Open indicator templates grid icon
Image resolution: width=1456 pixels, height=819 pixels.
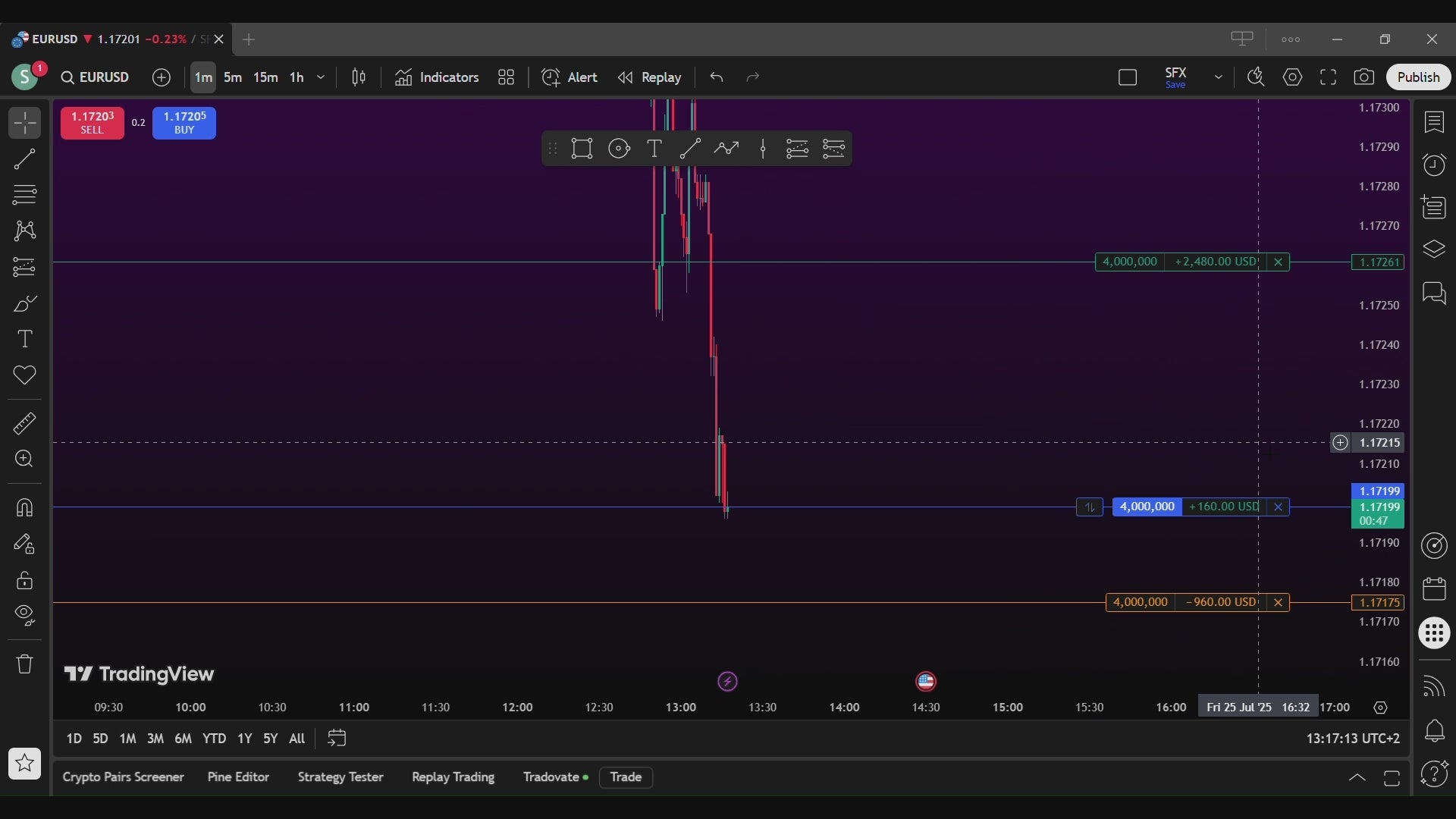coord(506,77)
